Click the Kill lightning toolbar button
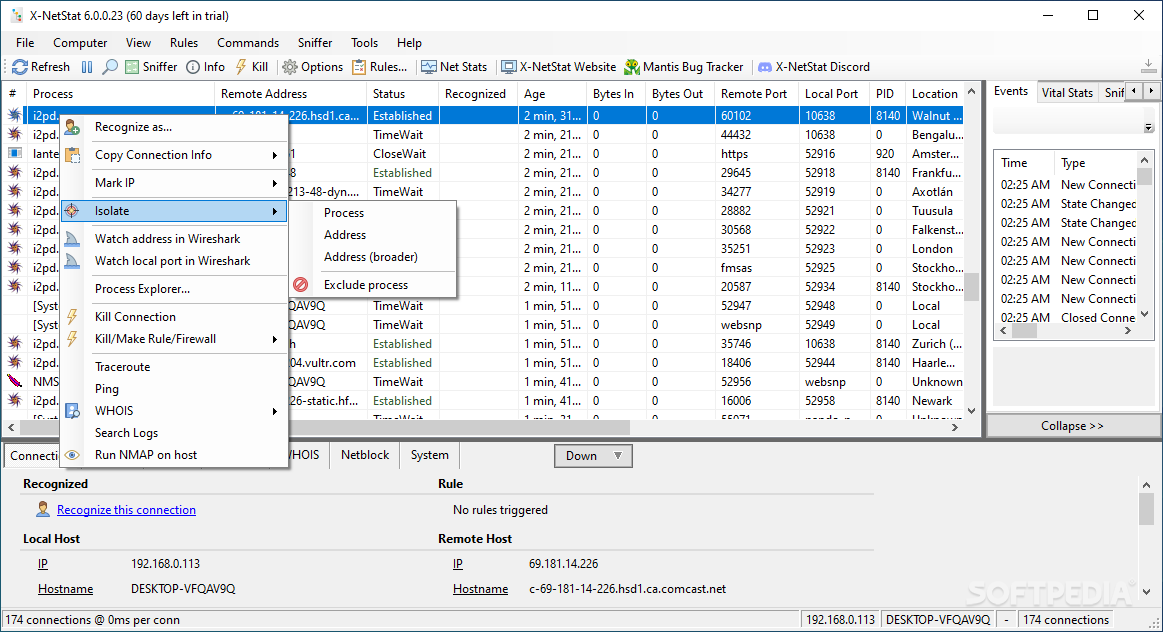 (251, 67)
